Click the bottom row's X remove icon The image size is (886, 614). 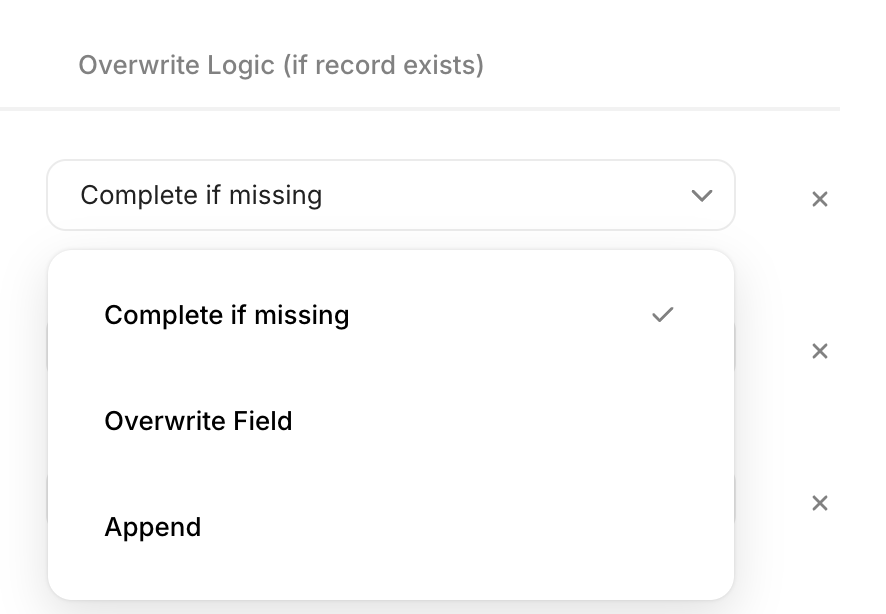(819, 503)
